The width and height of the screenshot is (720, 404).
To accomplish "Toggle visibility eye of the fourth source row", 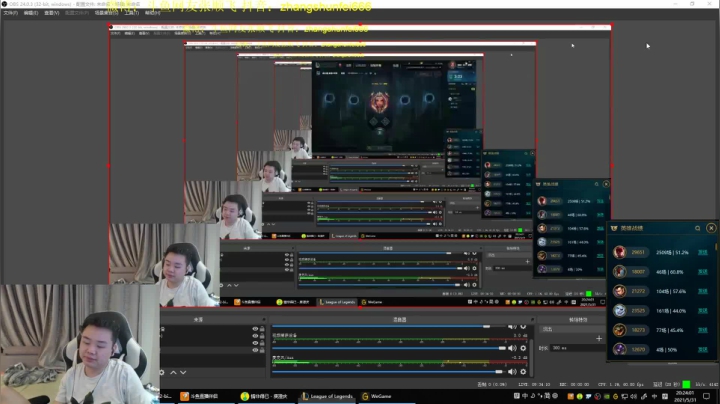I will coord(255,350).
